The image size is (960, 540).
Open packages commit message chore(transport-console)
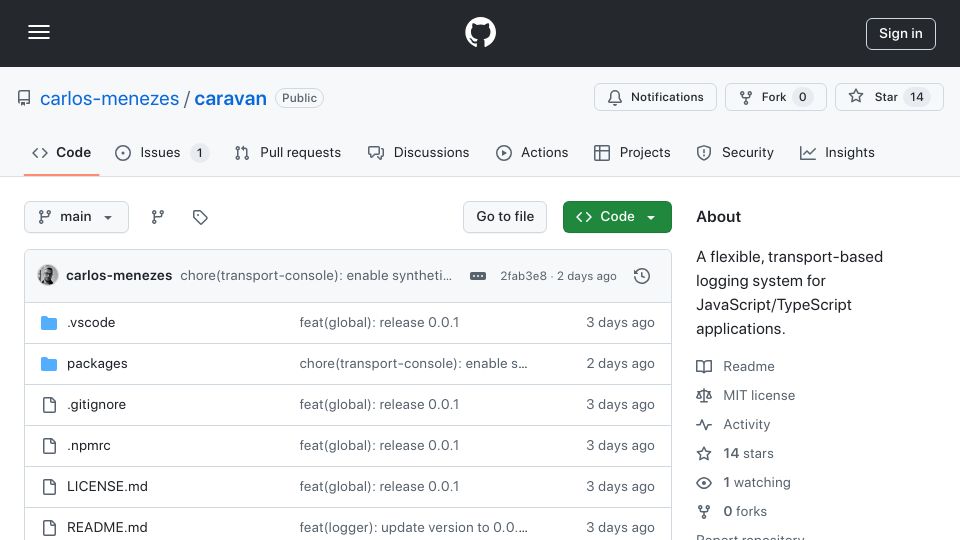(x=413, y=364)
